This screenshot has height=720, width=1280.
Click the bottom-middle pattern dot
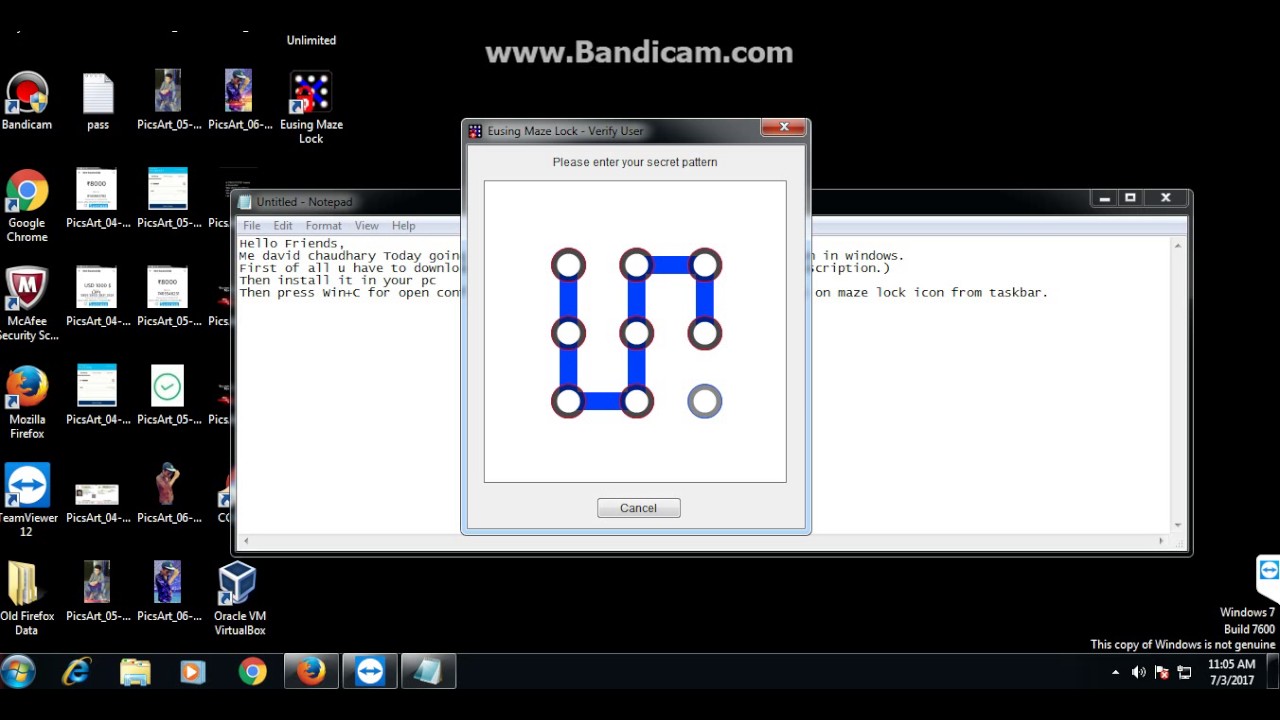coord(636,401)
